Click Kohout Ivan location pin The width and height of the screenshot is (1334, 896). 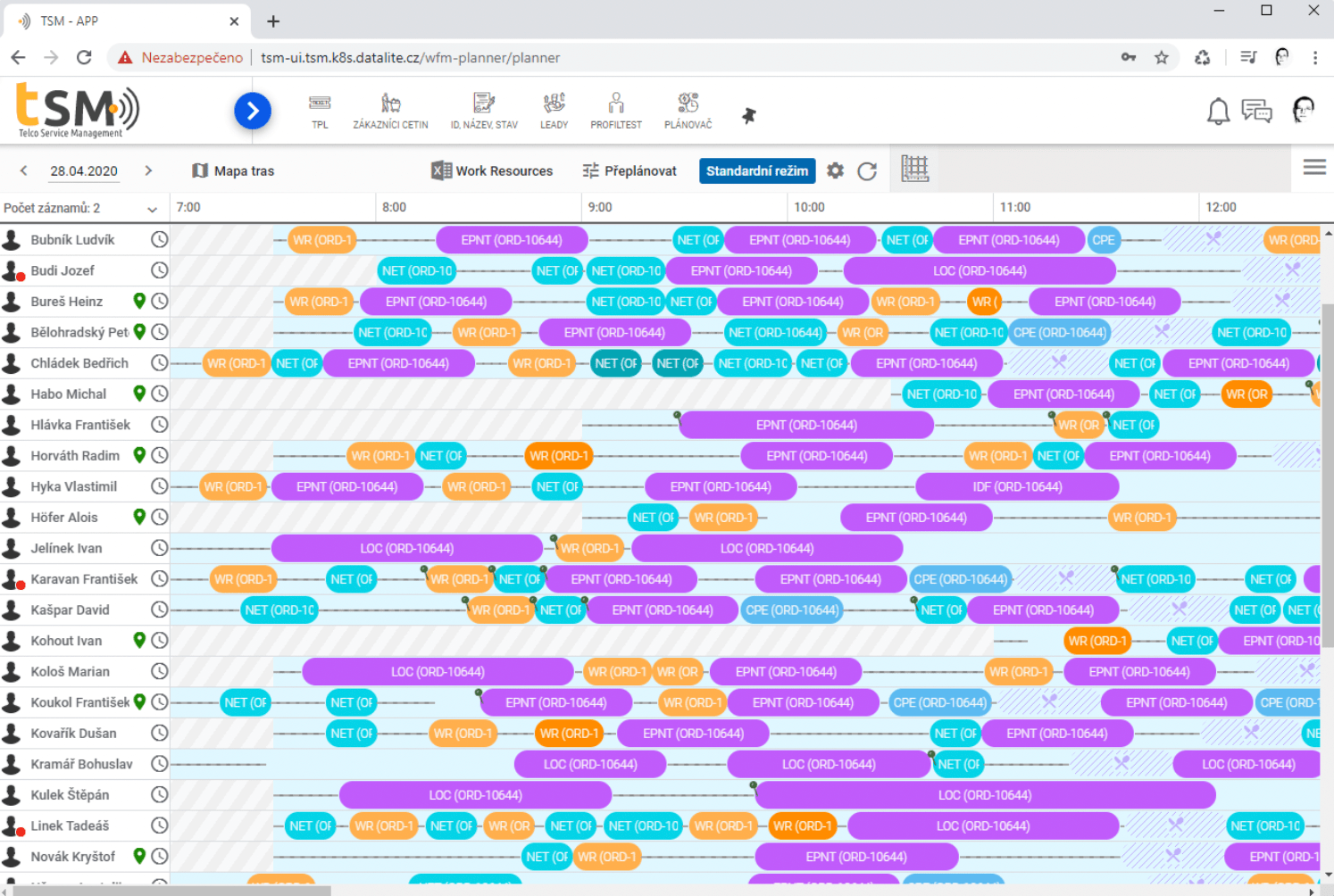[x=139, y=640]
